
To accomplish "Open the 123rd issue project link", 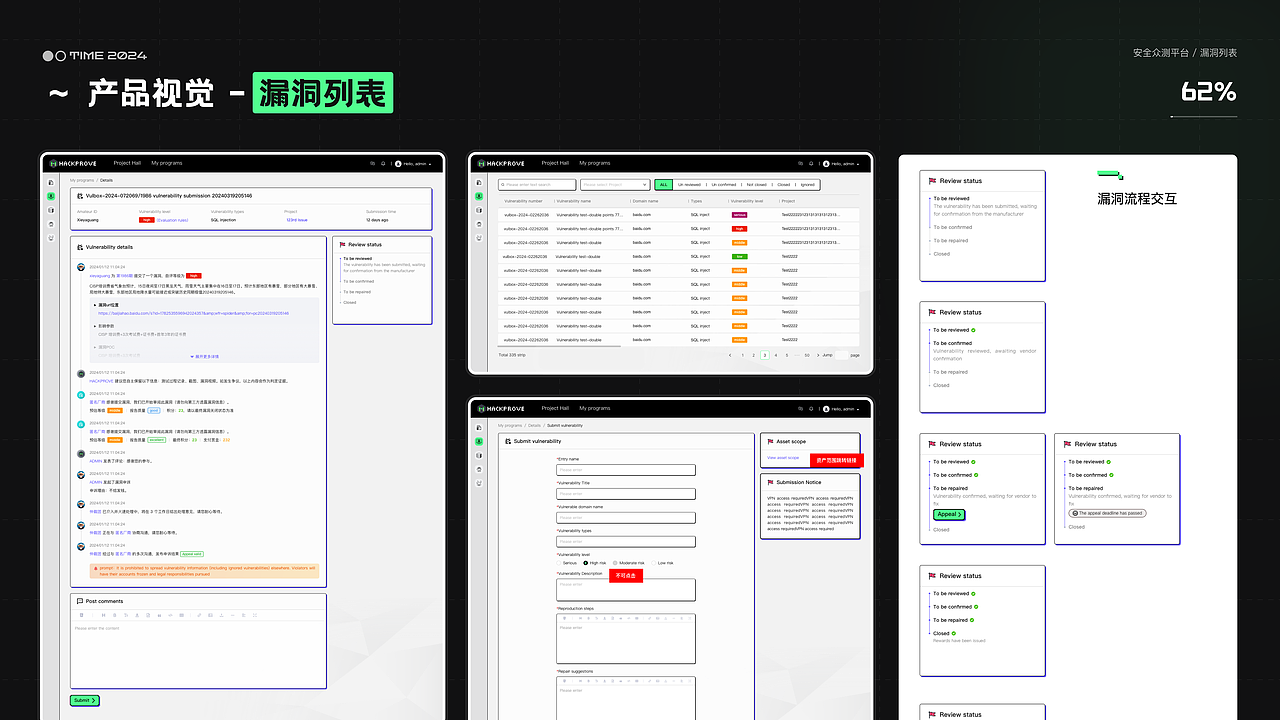I will tap(297, 220).
